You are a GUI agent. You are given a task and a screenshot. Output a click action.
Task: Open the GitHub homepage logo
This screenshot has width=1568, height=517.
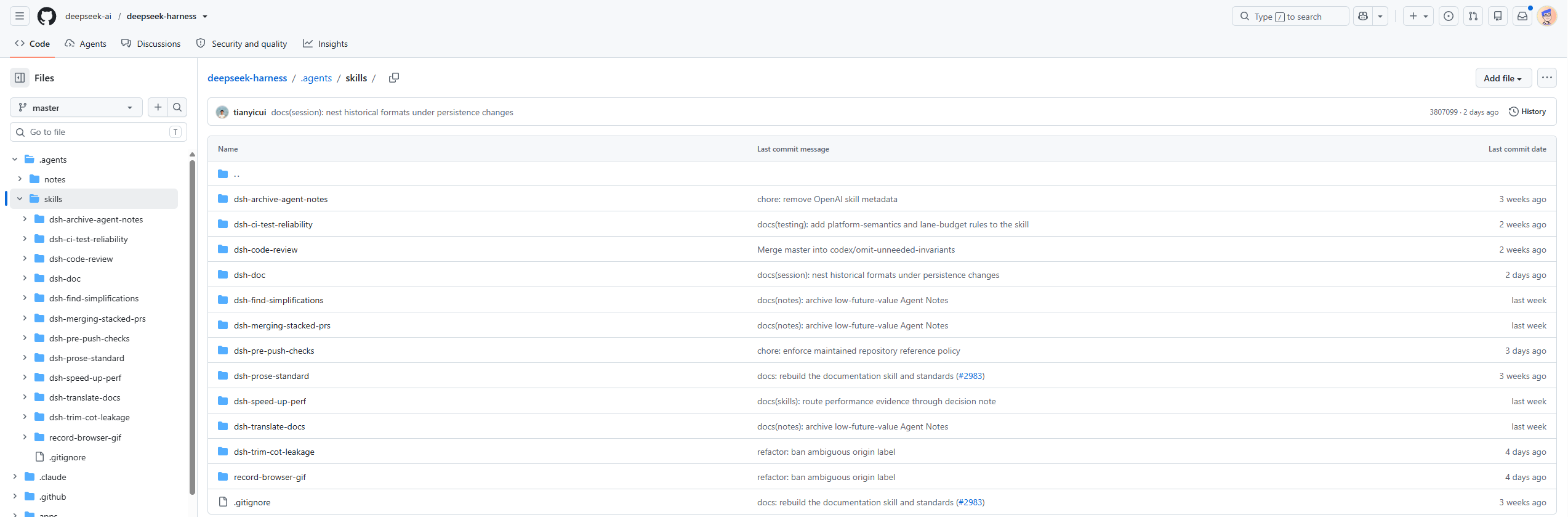tap(47, 16)
